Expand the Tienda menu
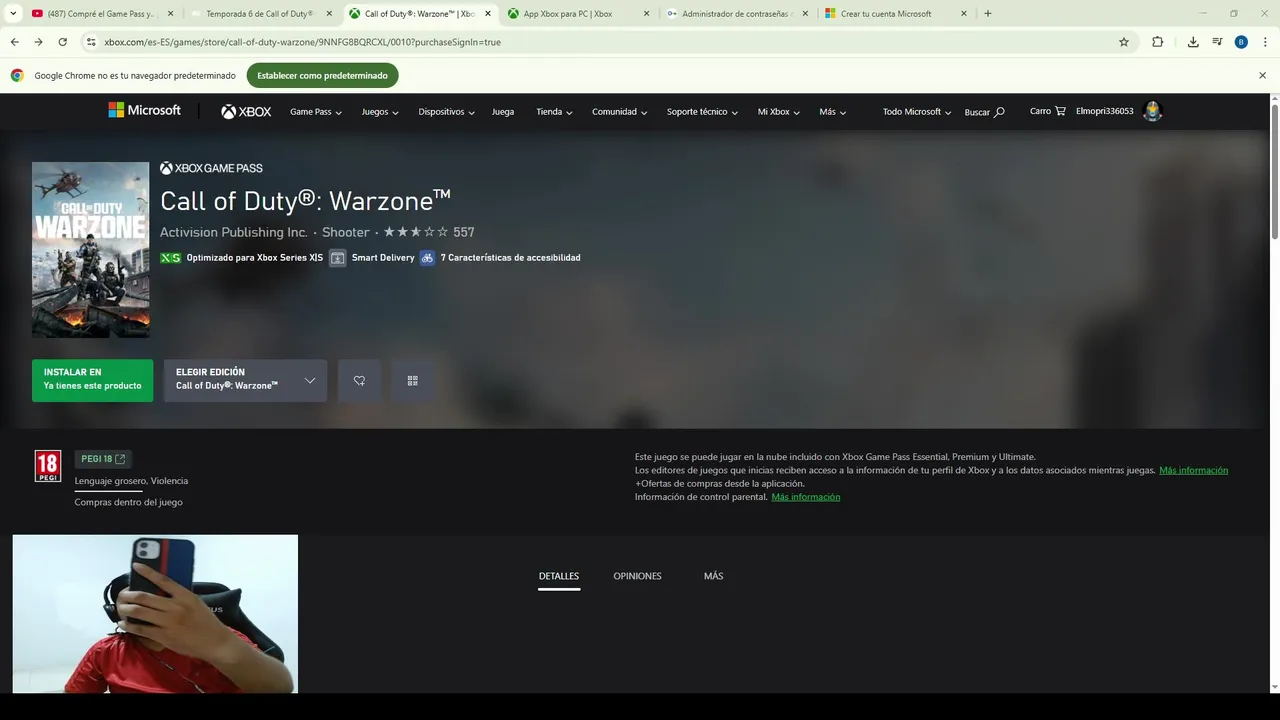 click(x=554, y=112)
